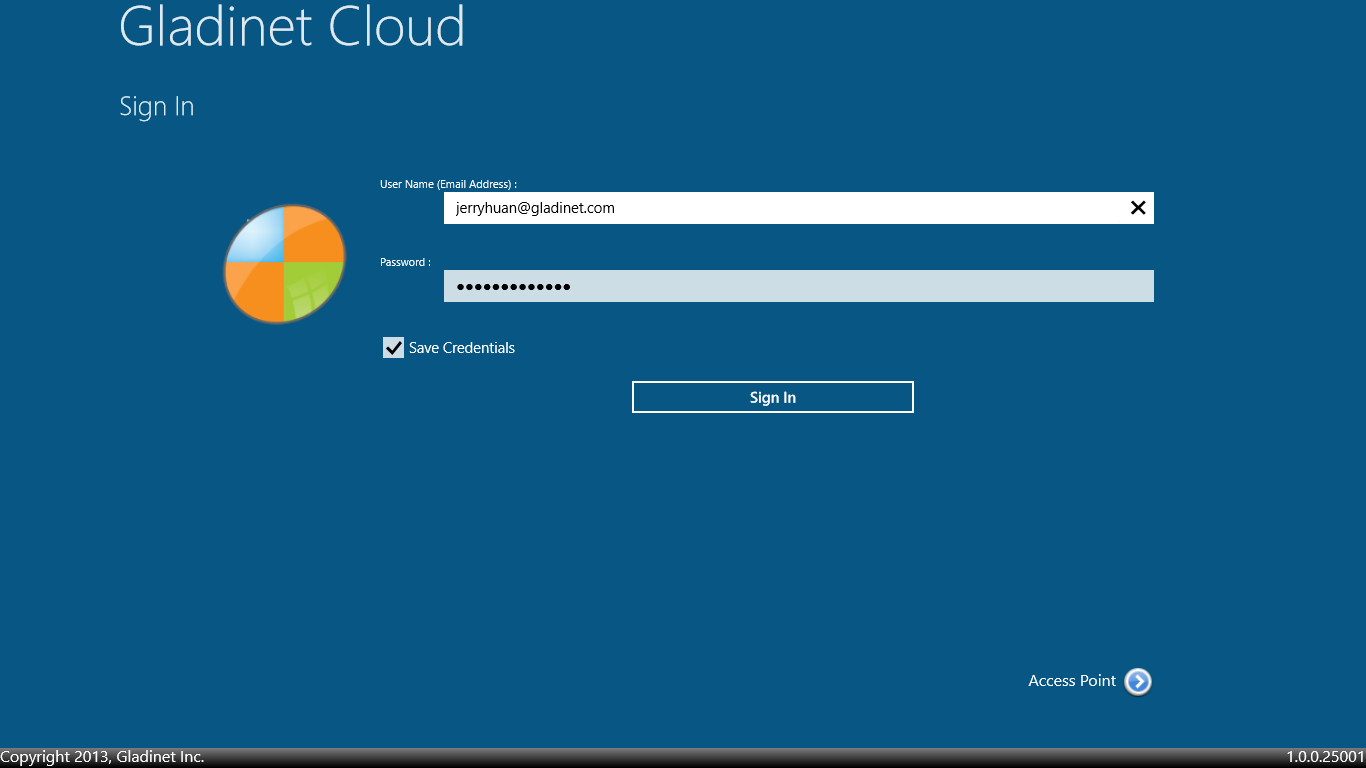Click the User Name (Email Address) label
The width and height of the screenshot is (1366, 768).
[x=448, y=184]
